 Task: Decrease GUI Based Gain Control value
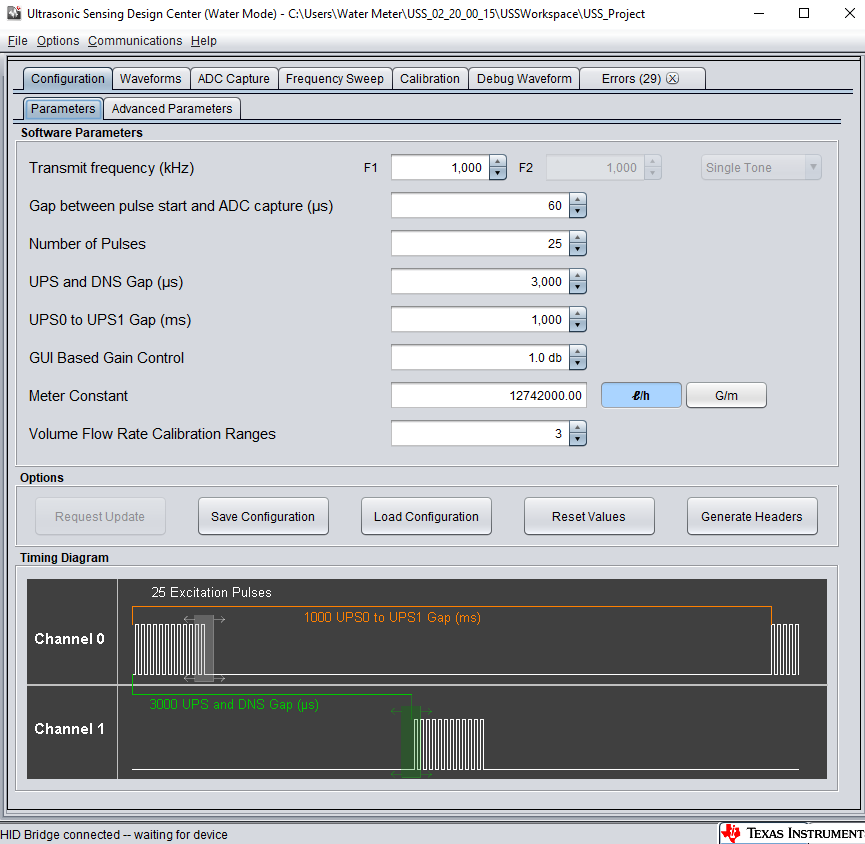578,364
